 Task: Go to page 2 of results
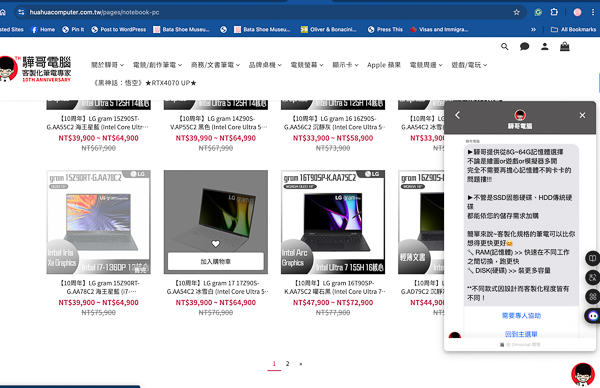pos(287,364)
